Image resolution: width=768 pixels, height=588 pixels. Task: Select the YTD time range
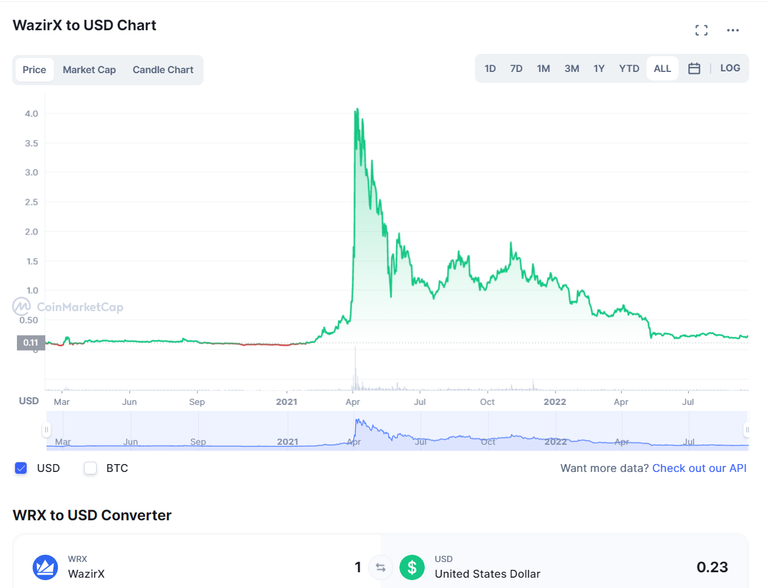(x=629, y=69)
